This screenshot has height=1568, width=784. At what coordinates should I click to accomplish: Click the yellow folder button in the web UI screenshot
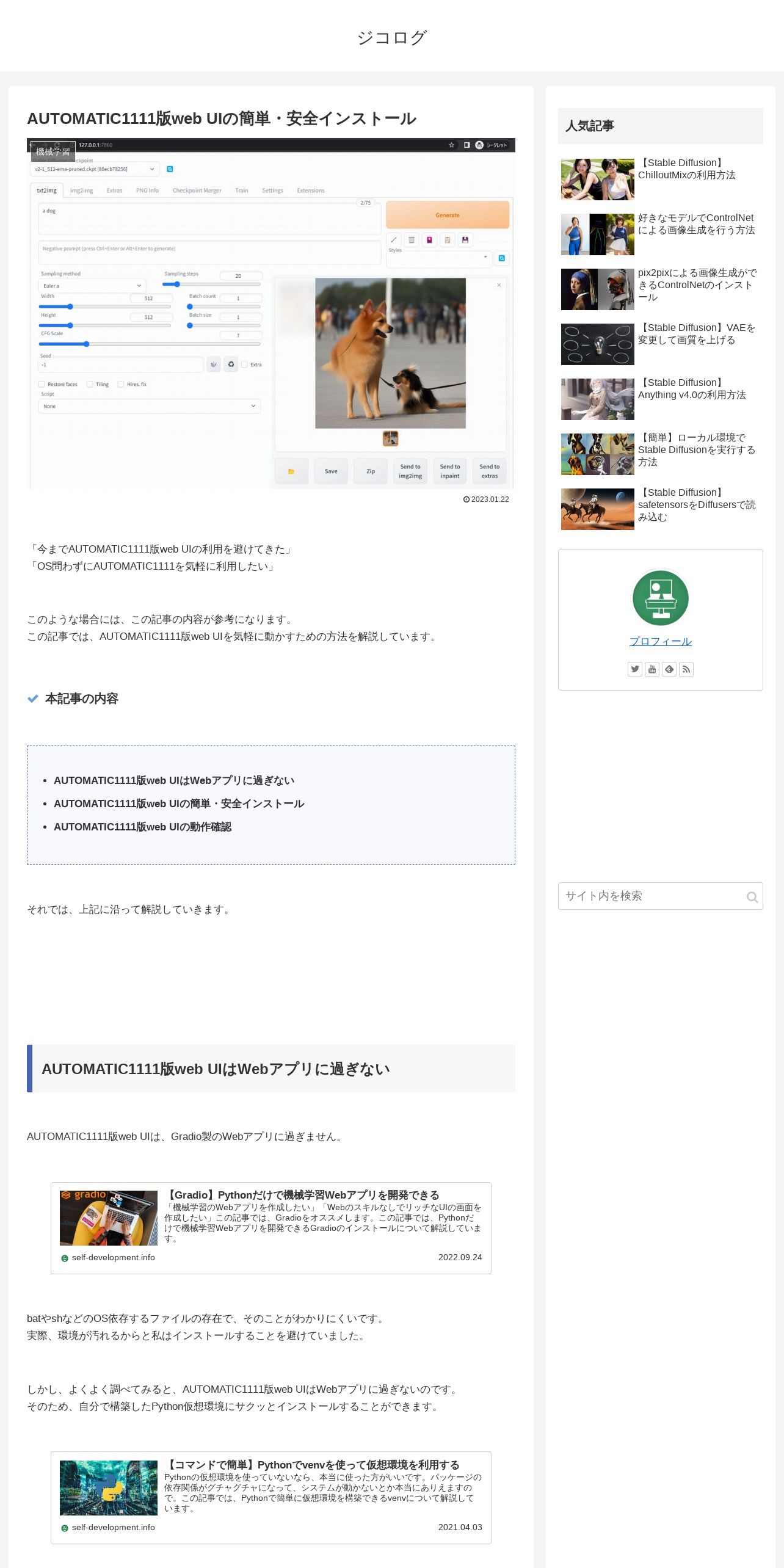pos(291,471)
